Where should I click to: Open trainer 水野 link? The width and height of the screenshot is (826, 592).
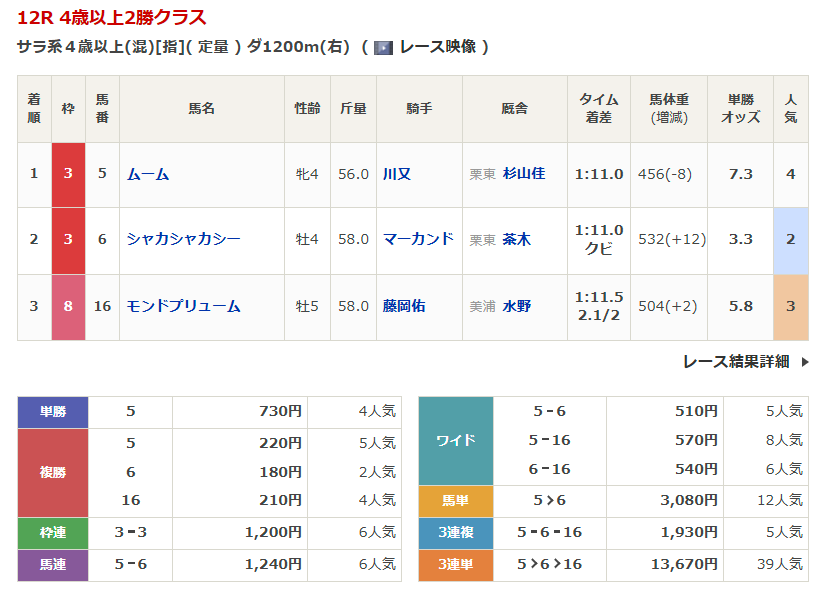click(517, 306)
